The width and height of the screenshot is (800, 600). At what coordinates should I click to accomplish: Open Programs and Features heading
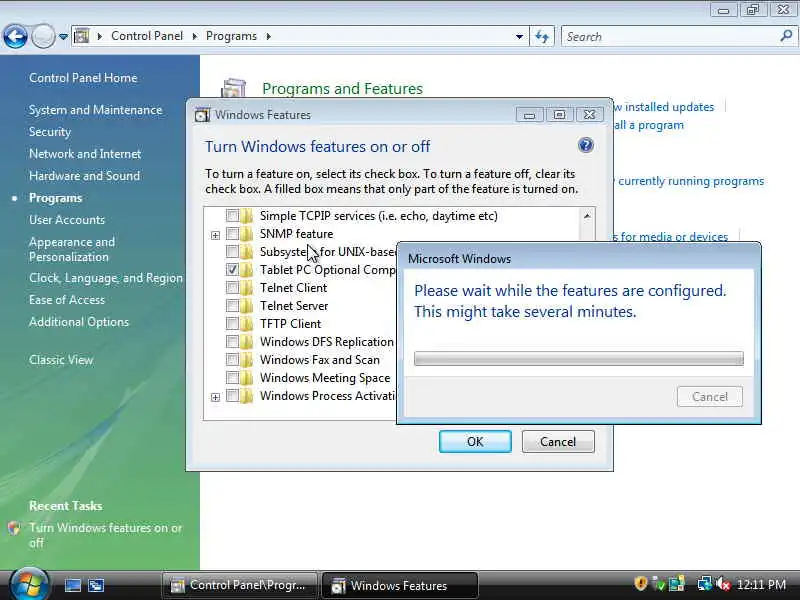coord(342,89)
